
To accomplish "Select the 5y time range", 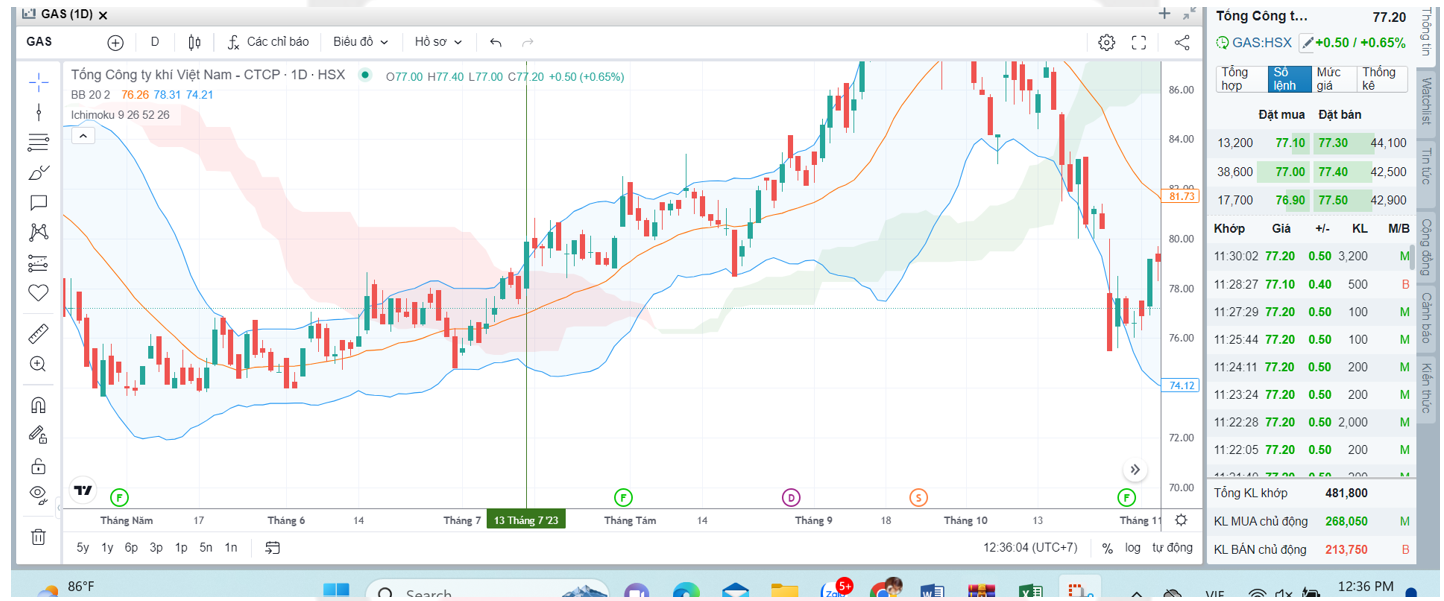I will pyautogui.click(x=83, y=547).
